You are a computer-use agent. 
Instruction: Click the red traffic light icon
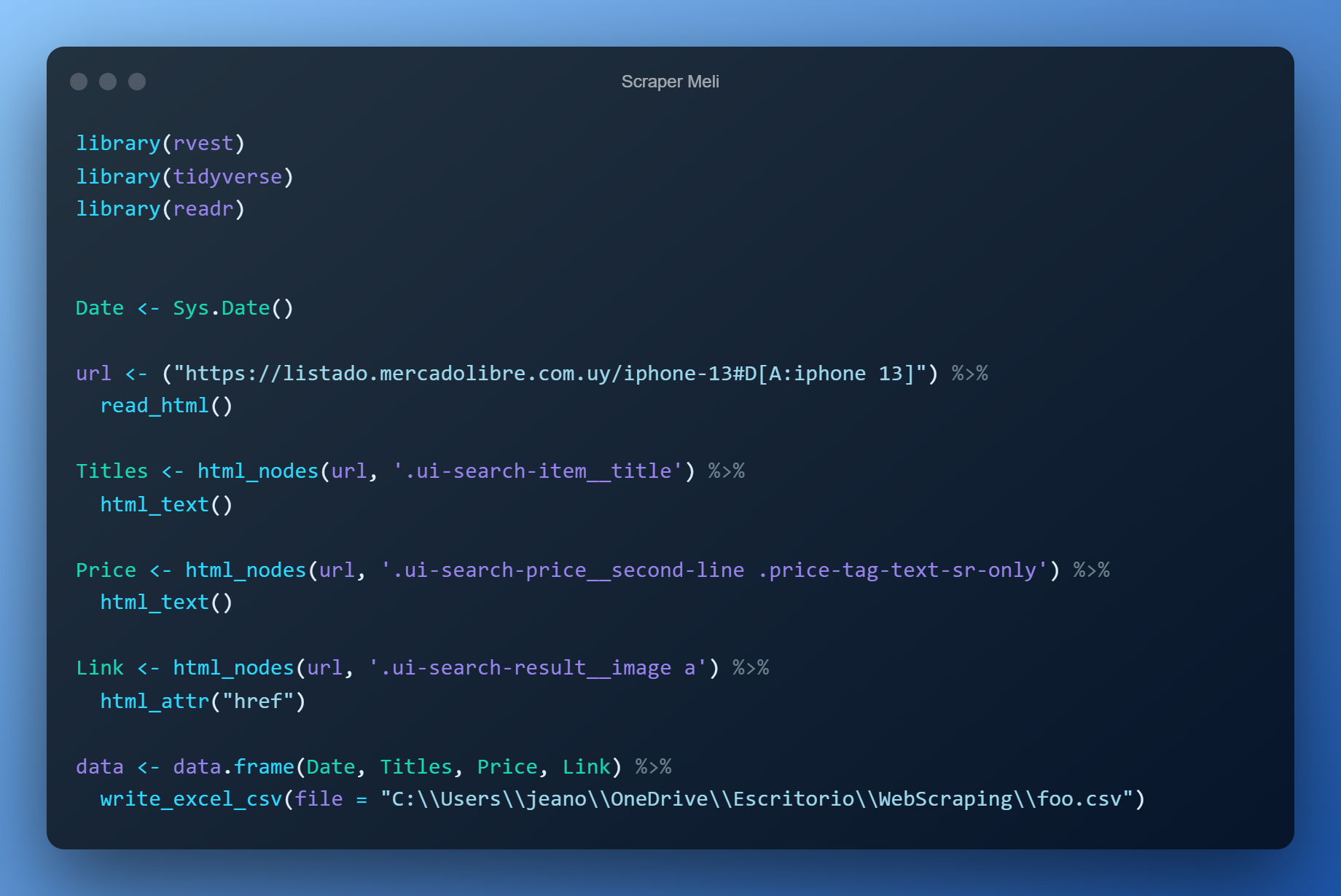tap(78, 82)
